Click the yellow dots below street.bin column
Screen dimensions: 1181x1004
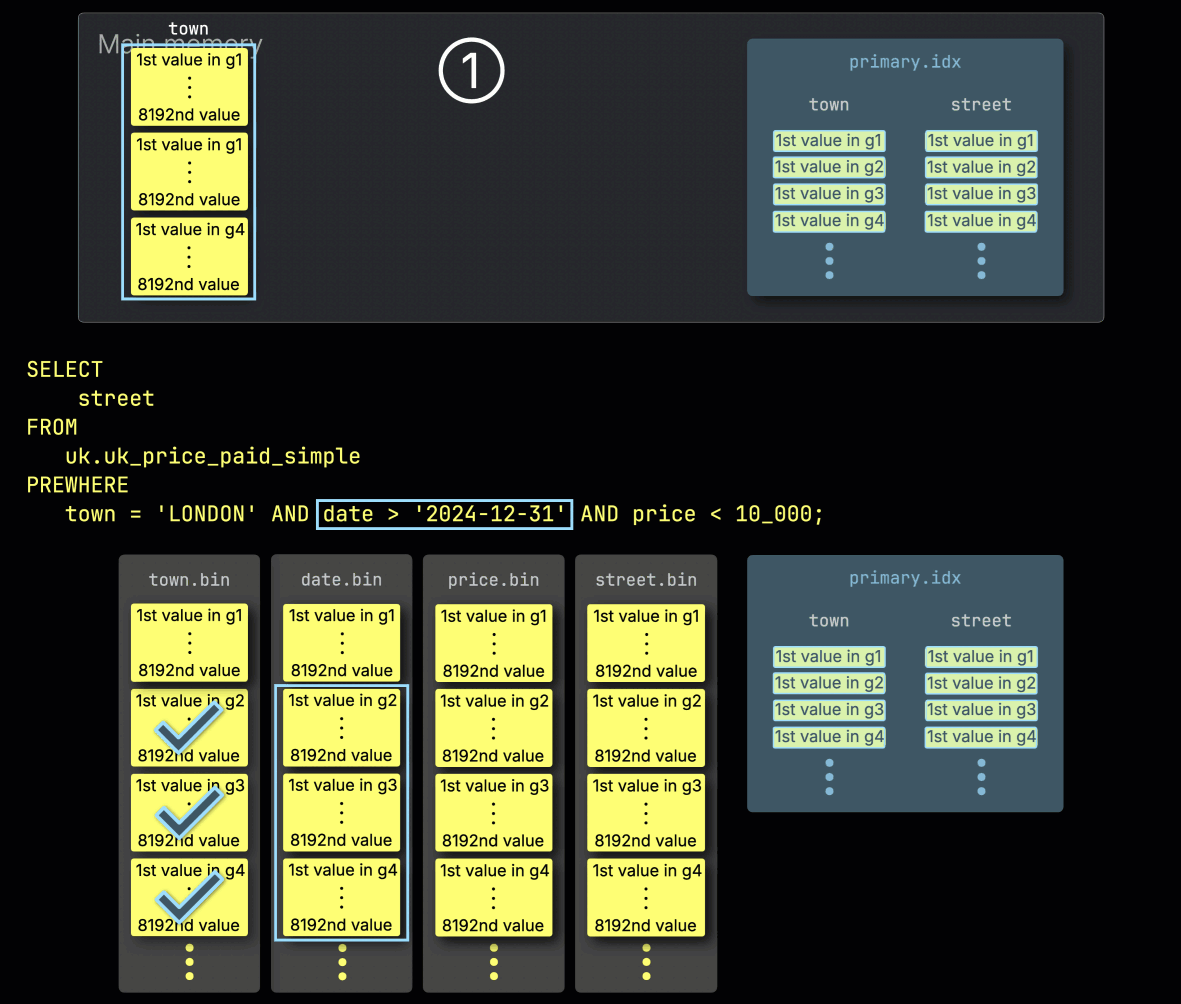(646, 962)
